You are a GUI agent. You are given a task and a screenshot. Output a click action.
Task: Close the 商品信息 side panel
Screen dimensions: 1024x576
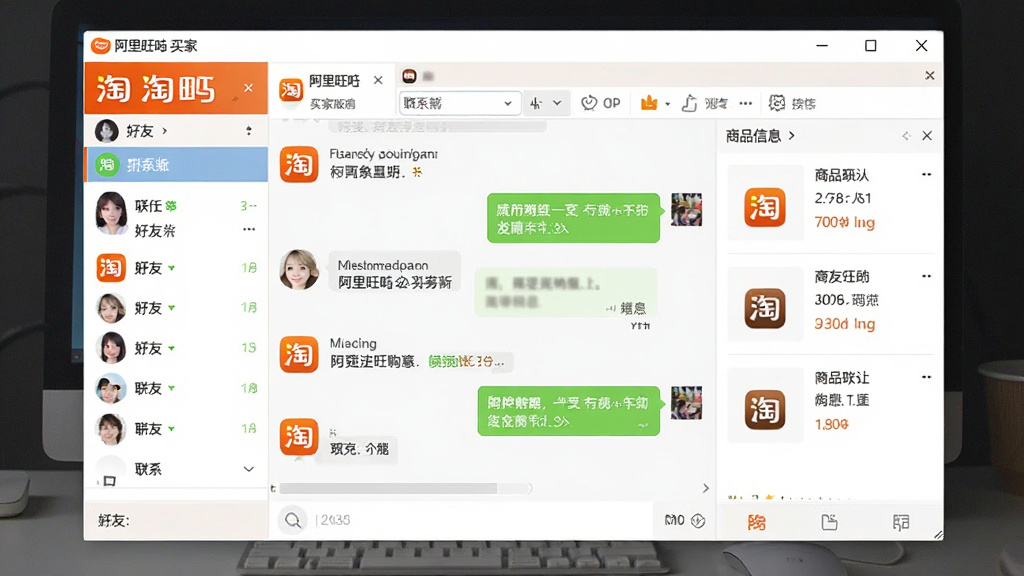coord(927,136)
